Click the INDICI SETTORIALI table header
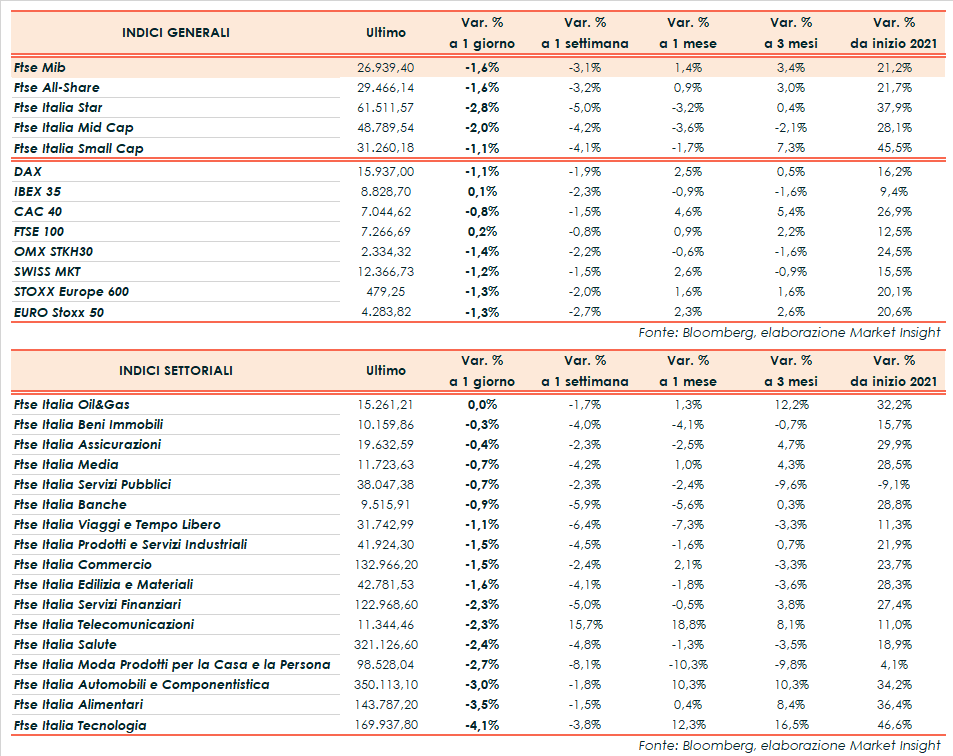 [x=175, y=370]
